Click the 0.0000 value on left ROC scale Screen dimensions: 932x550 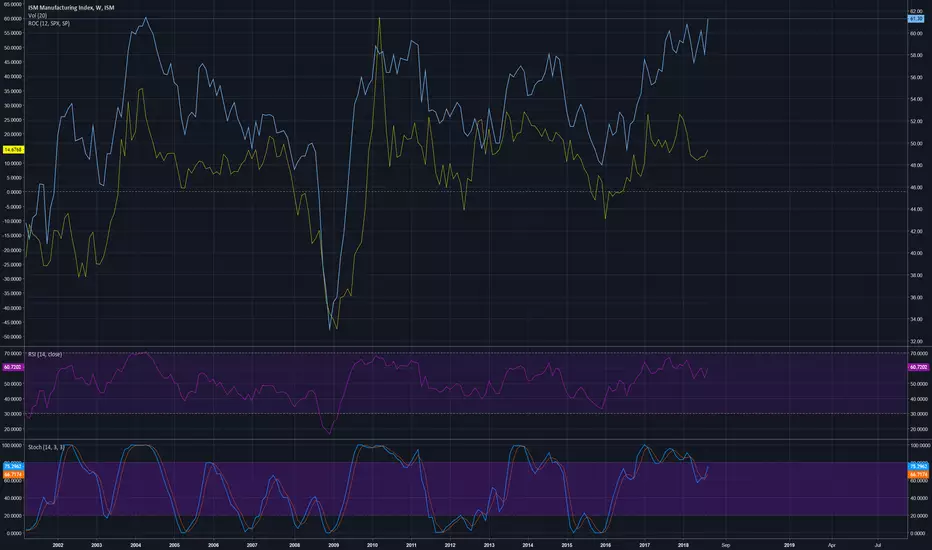tap(14, 192)
